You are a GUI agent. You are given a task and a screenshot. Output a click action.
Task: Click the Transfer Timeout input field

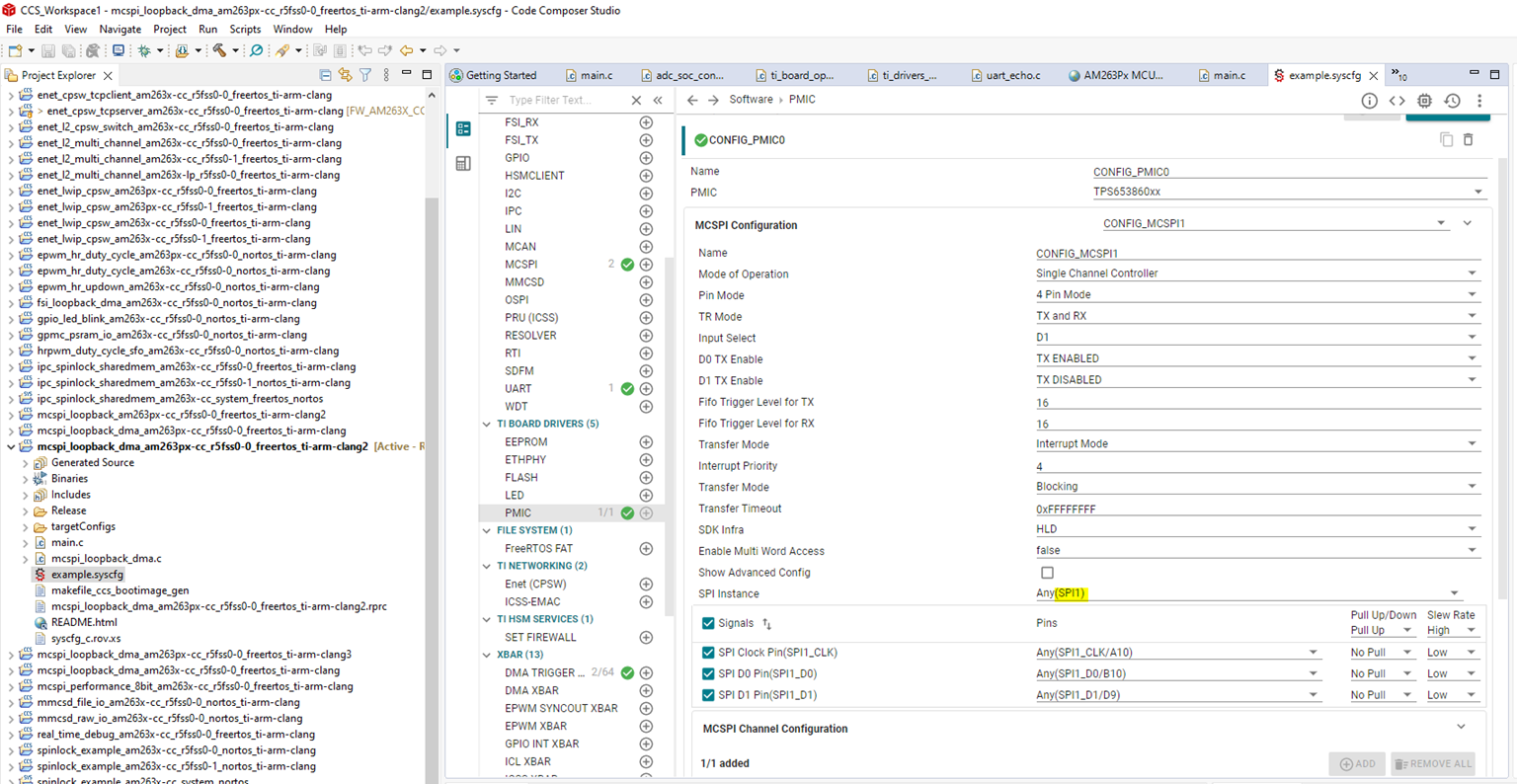[1257, 510]
